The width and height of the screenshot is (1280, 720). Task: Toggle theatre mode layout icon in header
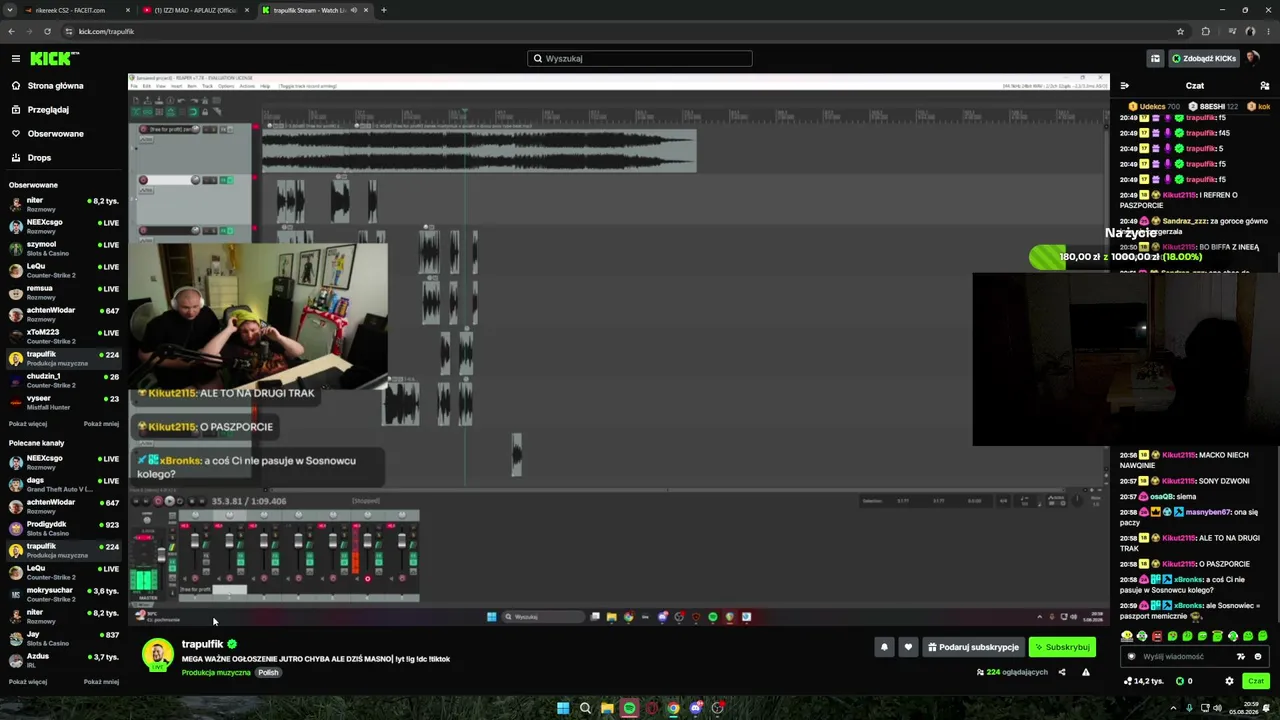[x=1155, y=58]
